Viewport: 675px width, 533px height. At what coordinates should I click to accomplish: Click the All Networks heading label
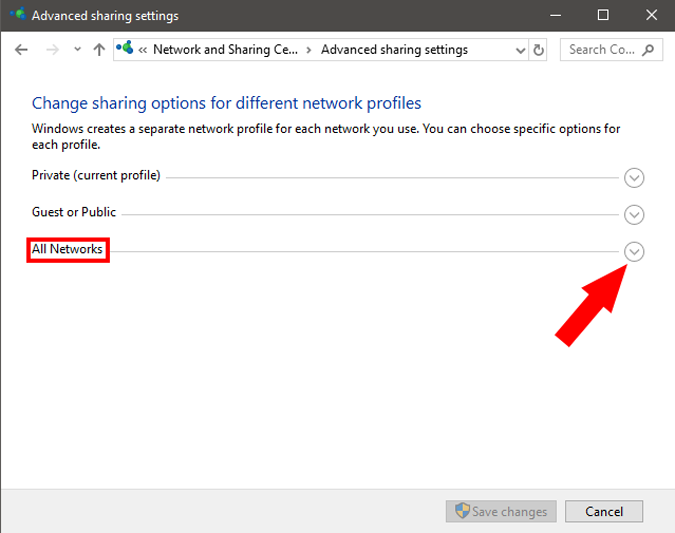tap(68, 249)
